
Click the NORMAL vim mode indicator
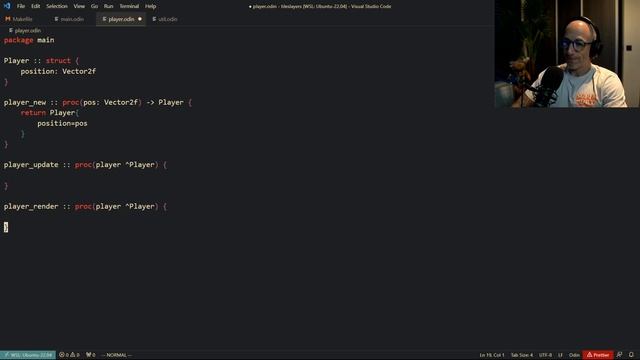point(116,355)
